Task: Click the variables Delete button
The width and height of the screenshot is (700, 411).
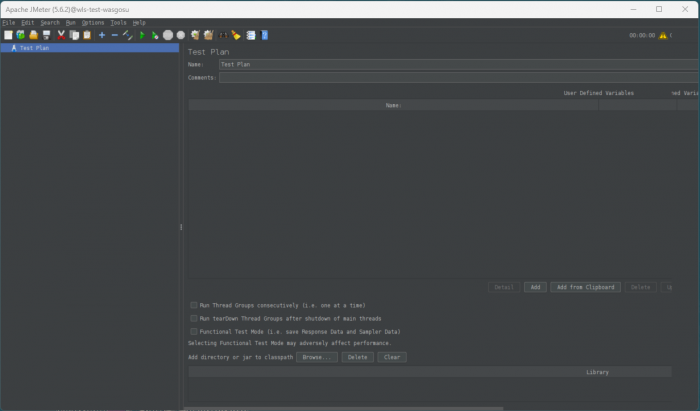Action: tap(641, 287)
